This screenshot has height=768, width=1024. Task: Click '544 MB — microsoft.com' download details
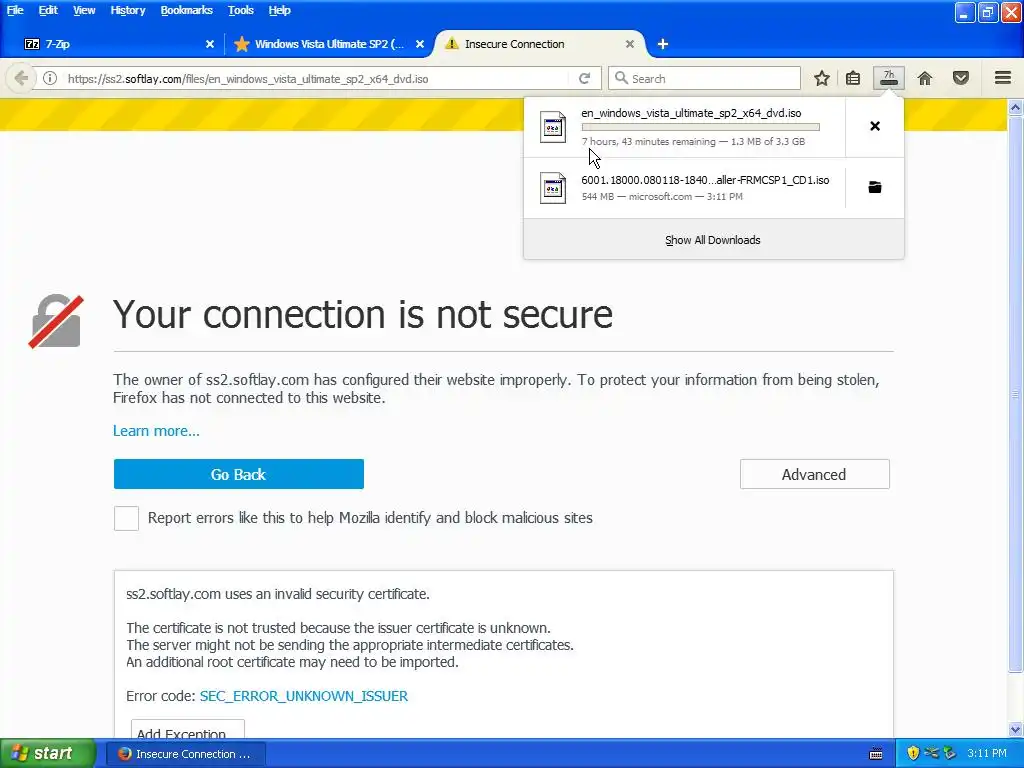coord(636,197)
